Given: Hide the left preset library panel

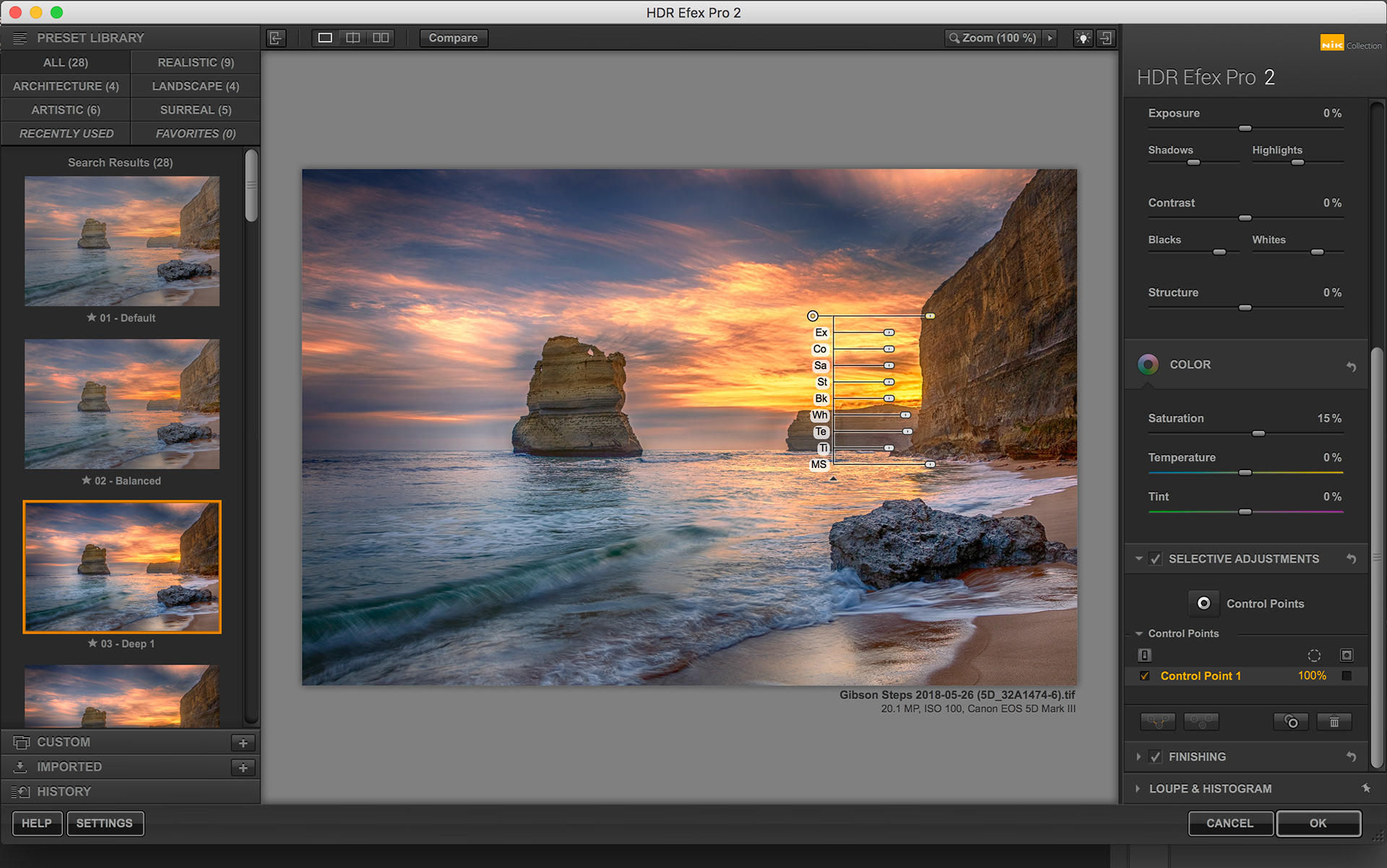Looking at the screenshot, I should click(276, 38).
